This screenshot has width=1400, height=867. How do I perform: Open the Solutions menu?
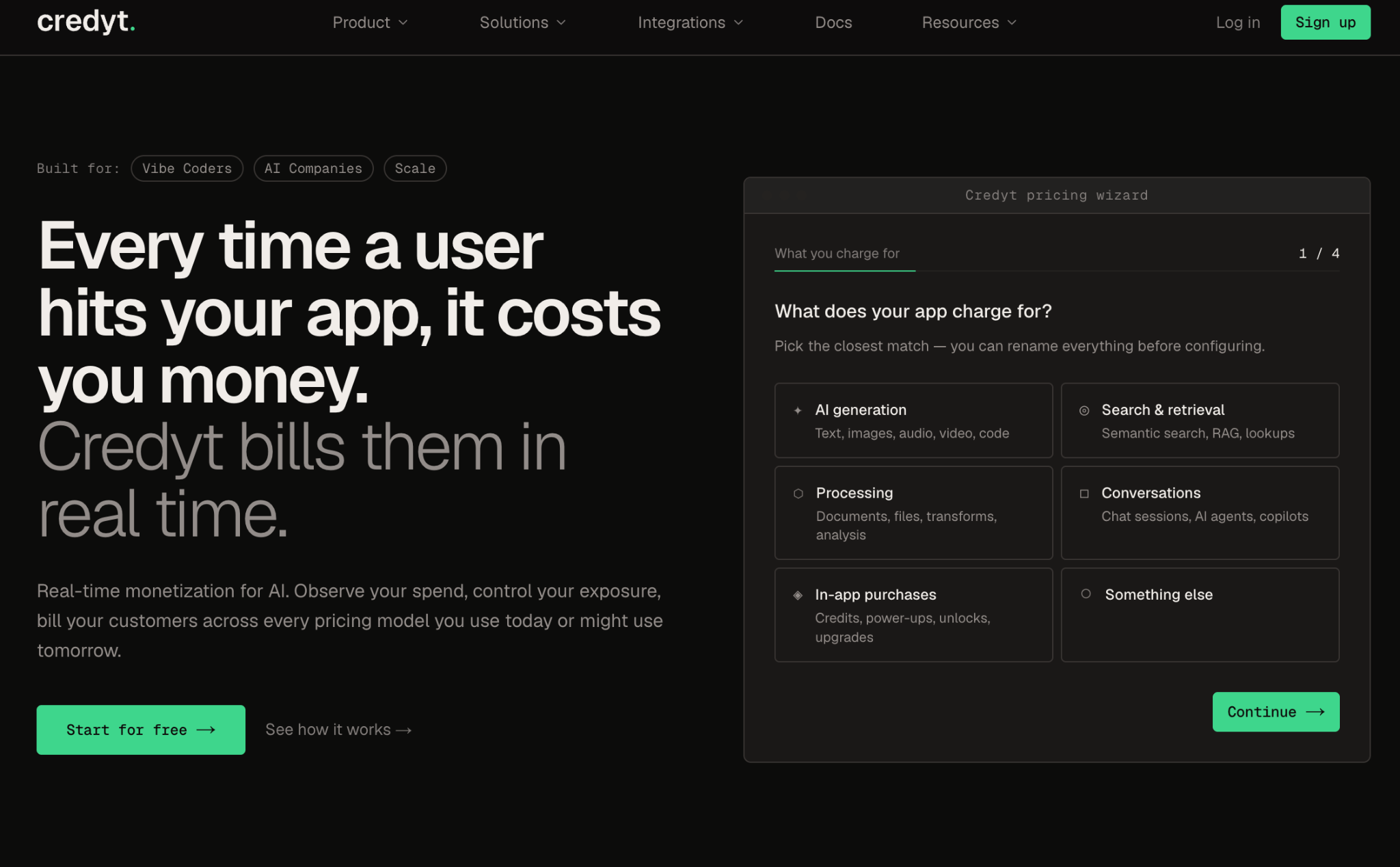[523, 23]
